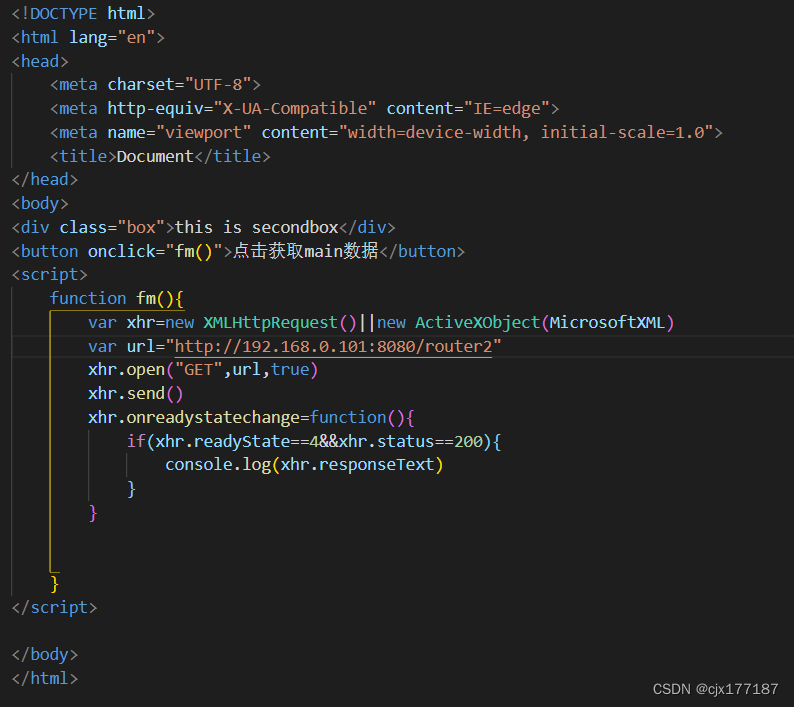
Task: Click the "GET" string argument
Action: tap(198, 370)
